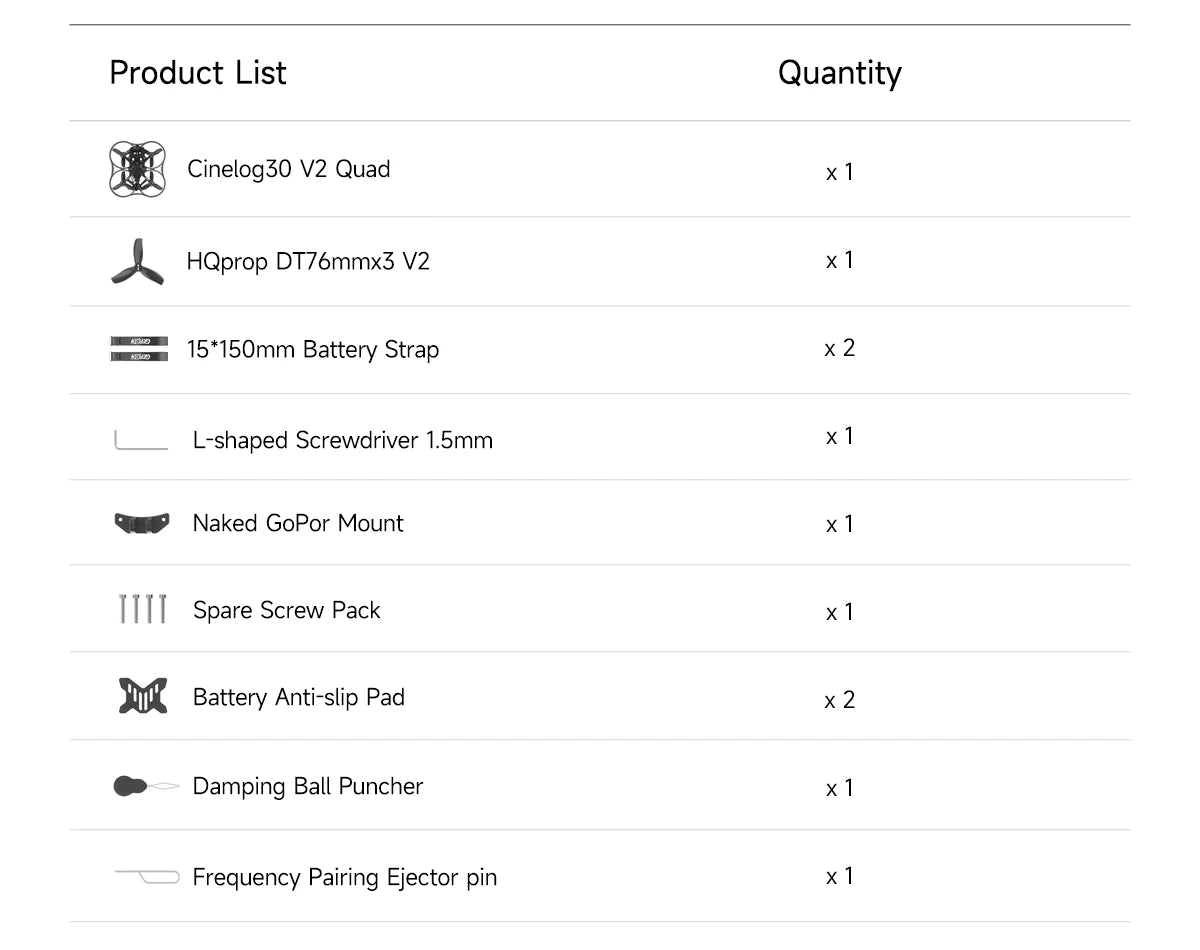Viewport: 1200px width, 950px height.
Task: Click the damping ball puncher icon
Action: click(x=144, y=787)
